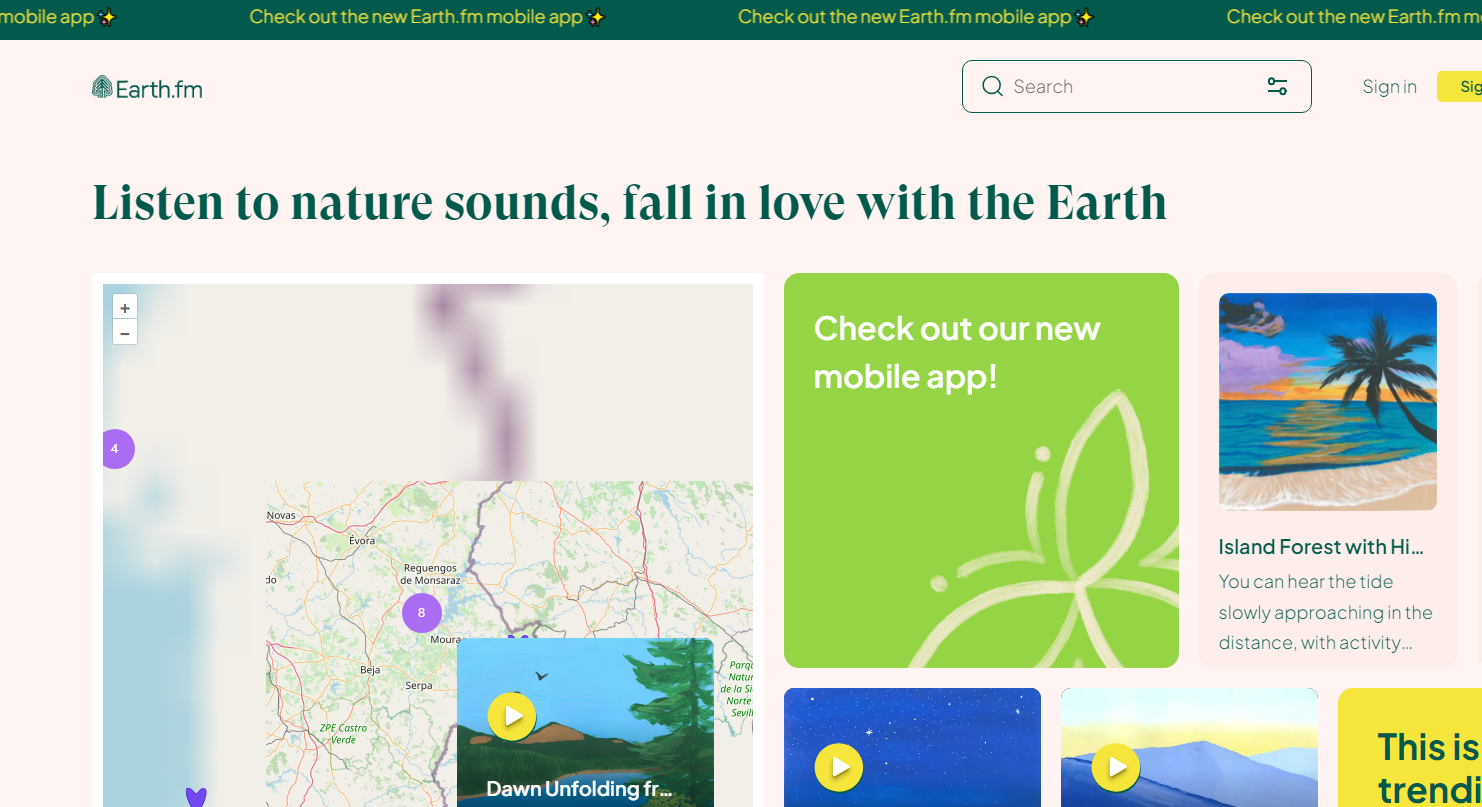
Task: Click the Évora label on map
Action: coord(362,540)
